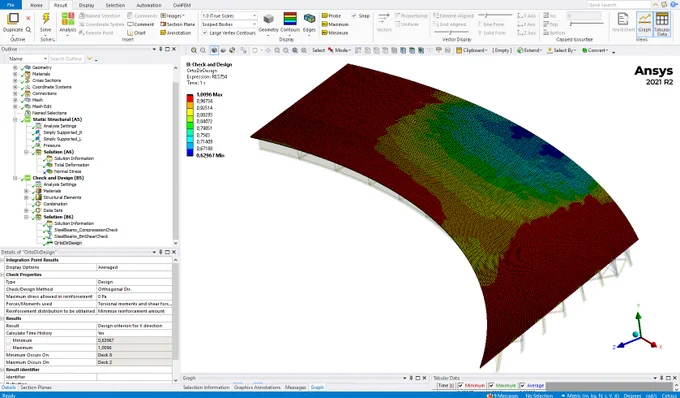
Task: Open the Section Planes bottom tab
Action: pos(36,387)
